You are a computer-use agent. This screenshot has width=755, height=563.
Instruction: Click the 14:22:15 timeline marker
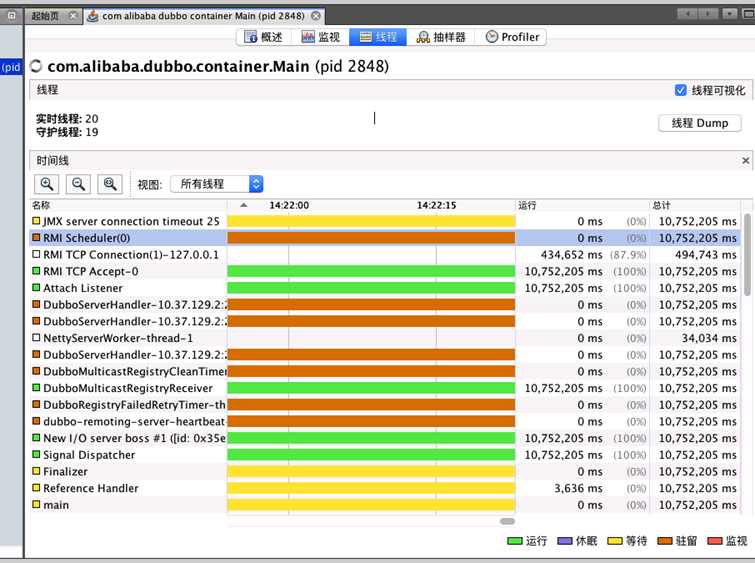tap(436, 205)
